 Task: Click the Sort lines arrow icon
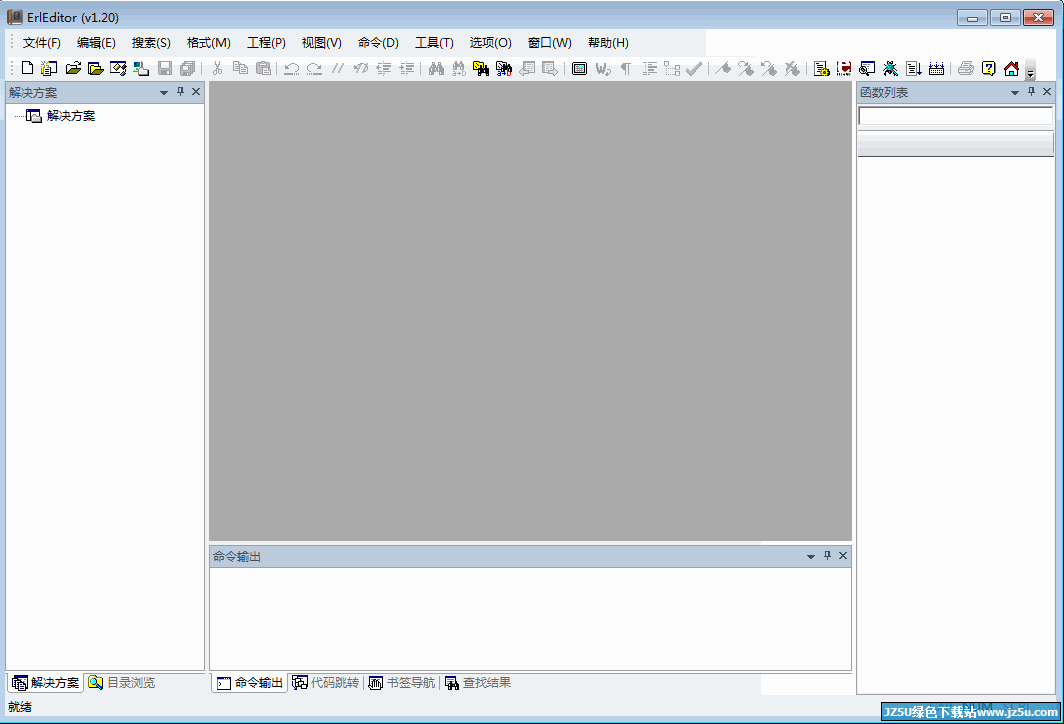913,68
